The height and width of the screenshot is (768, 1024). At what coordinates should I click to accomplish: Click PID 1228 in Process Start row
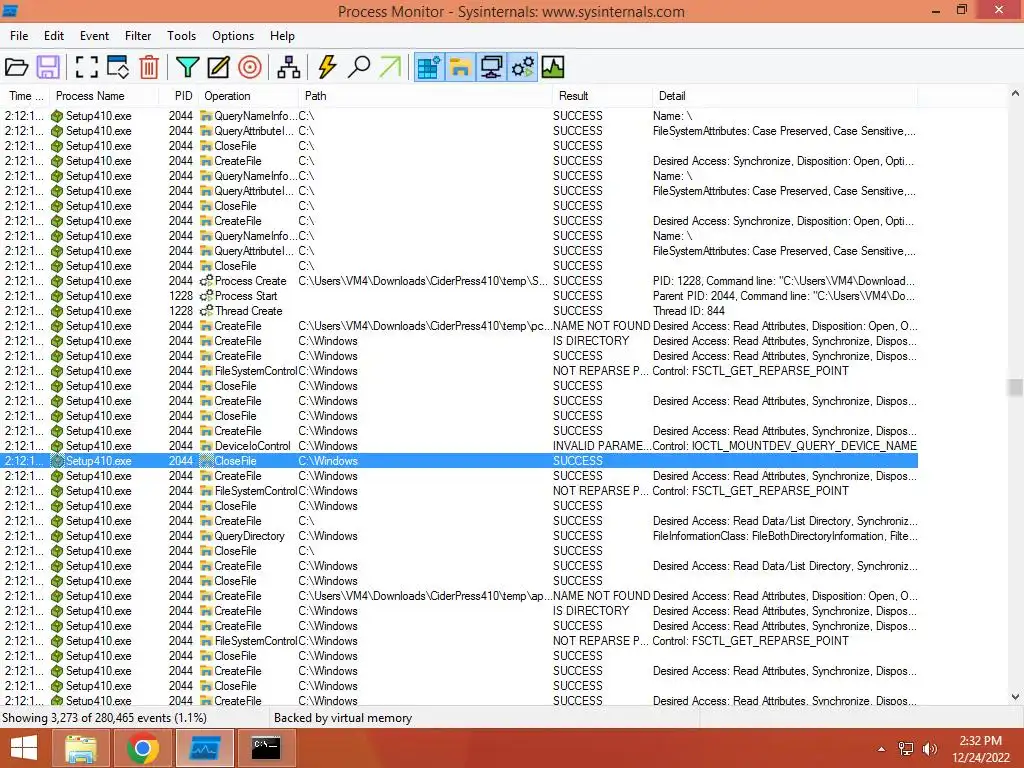(x=181, y=296)
